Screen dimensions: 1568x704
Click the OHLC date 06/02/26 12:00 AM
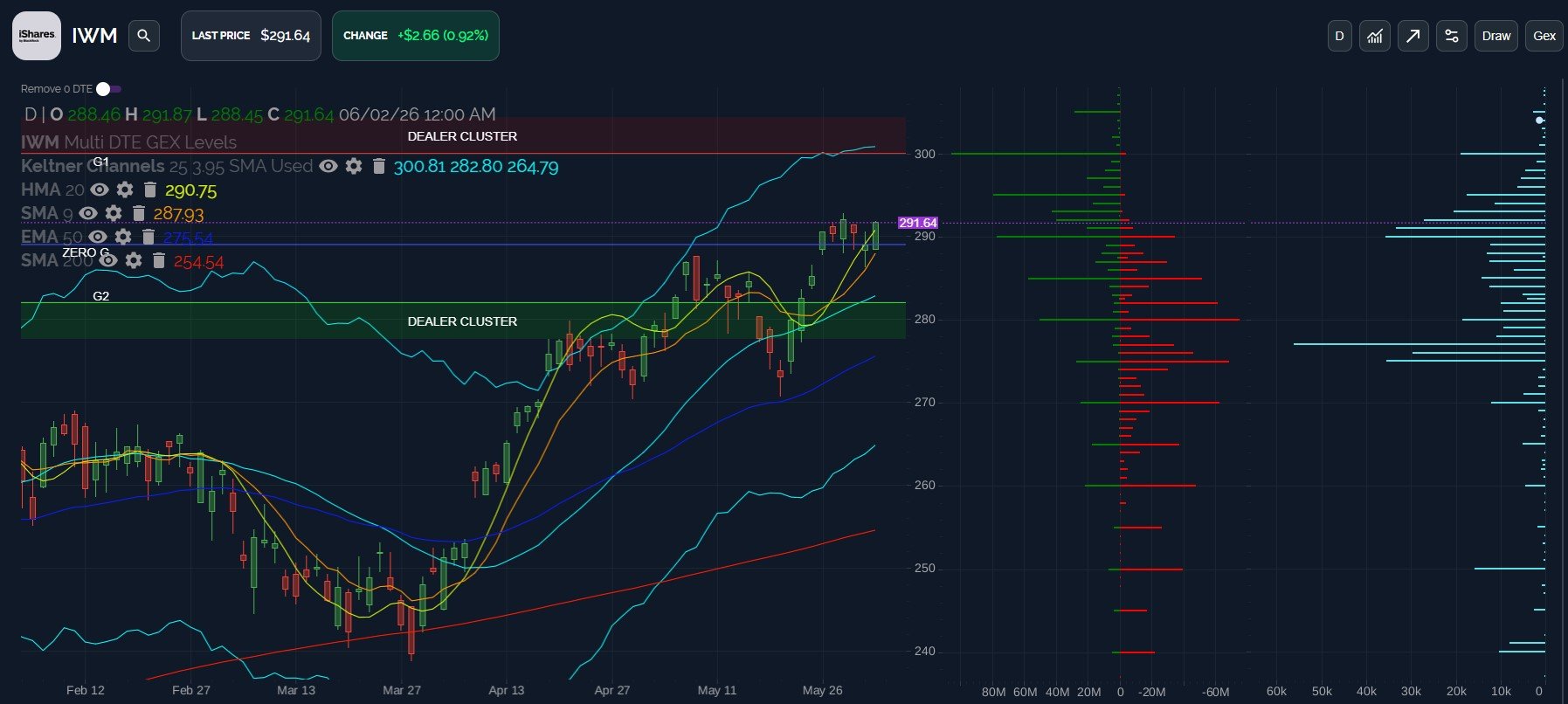[x=418, y=114]
